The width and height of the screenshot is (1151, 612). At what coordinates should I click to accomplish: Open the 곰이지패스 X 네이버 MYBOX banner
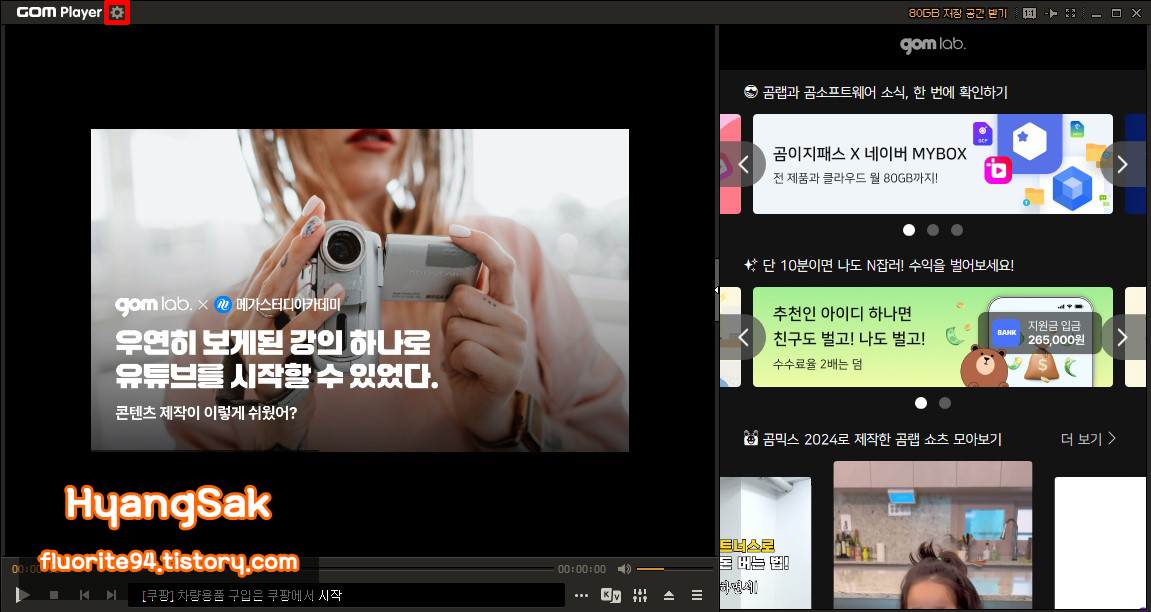pyautogui.click(x=933, y=164)
